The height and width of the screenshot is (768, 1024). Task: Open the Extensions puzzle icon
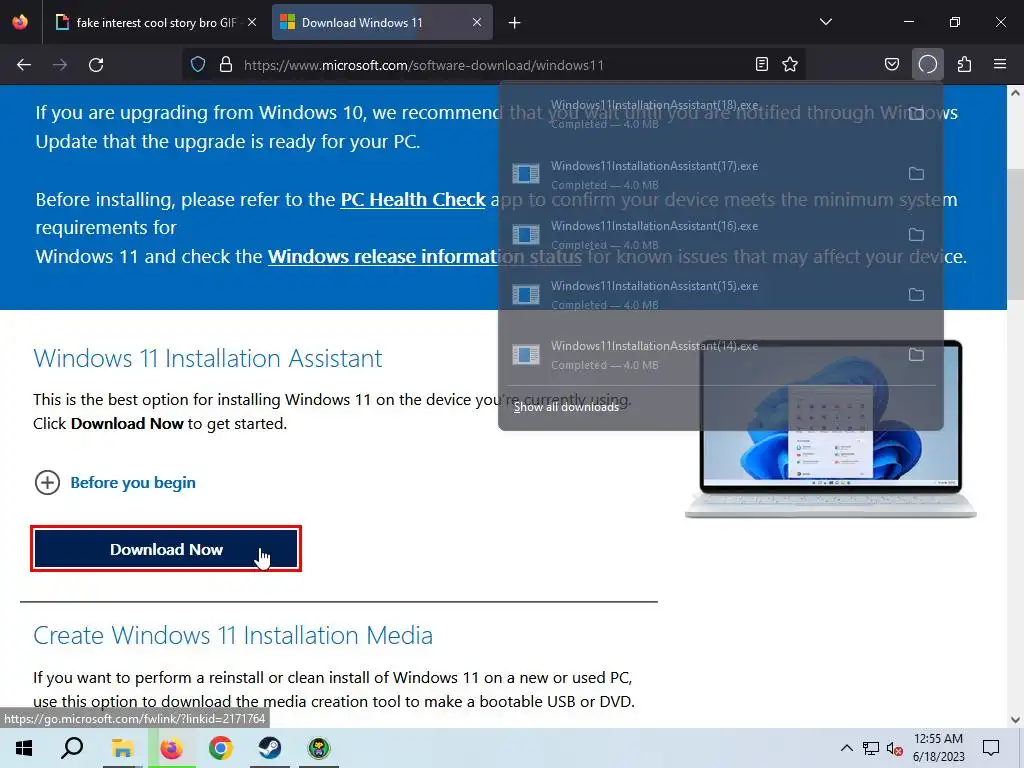pyautogui.click(x=964, y=64)
